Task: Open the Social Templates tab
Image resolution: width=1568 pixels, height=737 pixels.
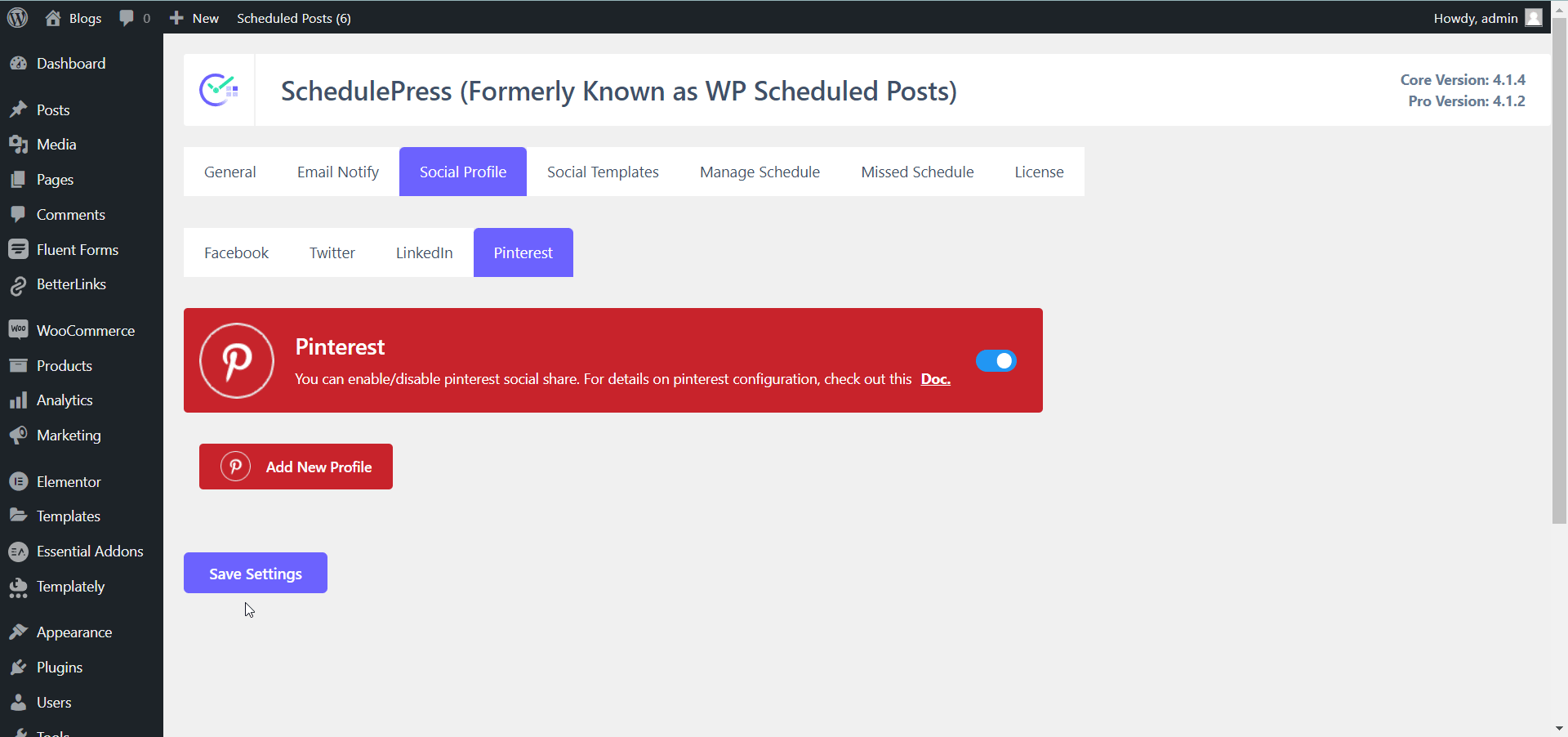Action: click(603, 172)
